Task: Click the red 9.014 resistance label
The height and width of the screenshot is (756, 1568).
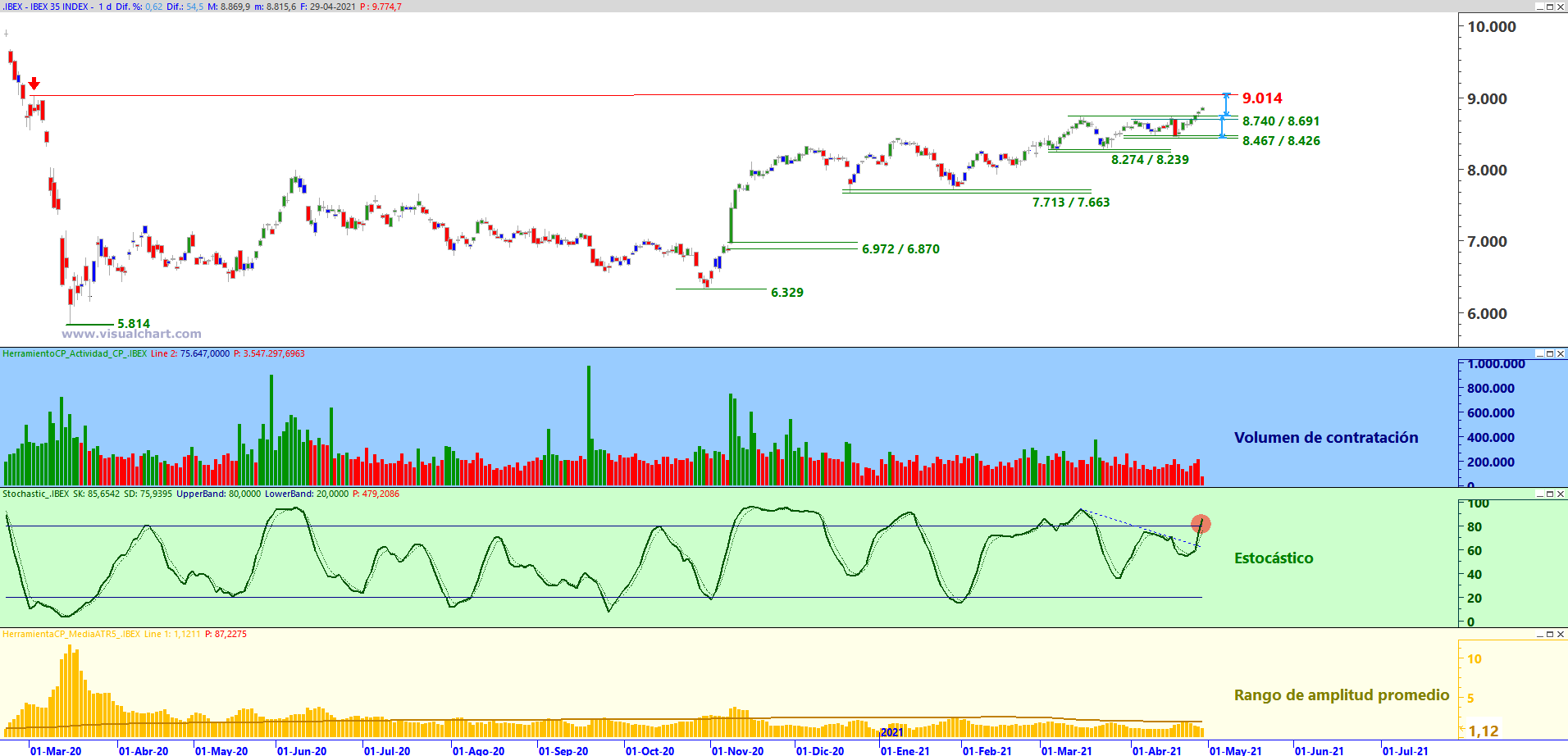Action: pos(1262,98)
